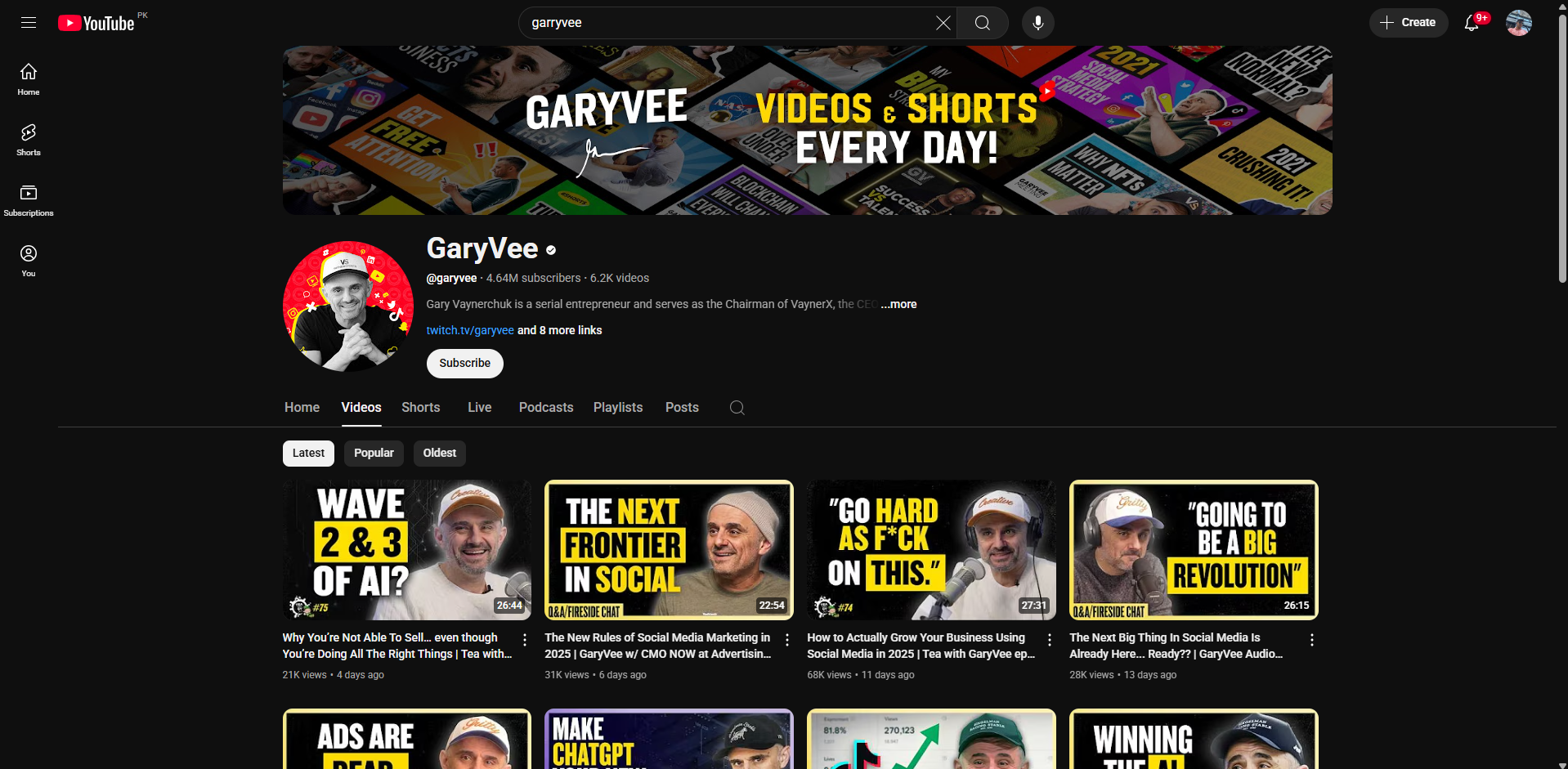Viewport: 1568px width, 769px height.
Task: Click the 31K views 6 days ago text
Action: [x=596, y=675]
